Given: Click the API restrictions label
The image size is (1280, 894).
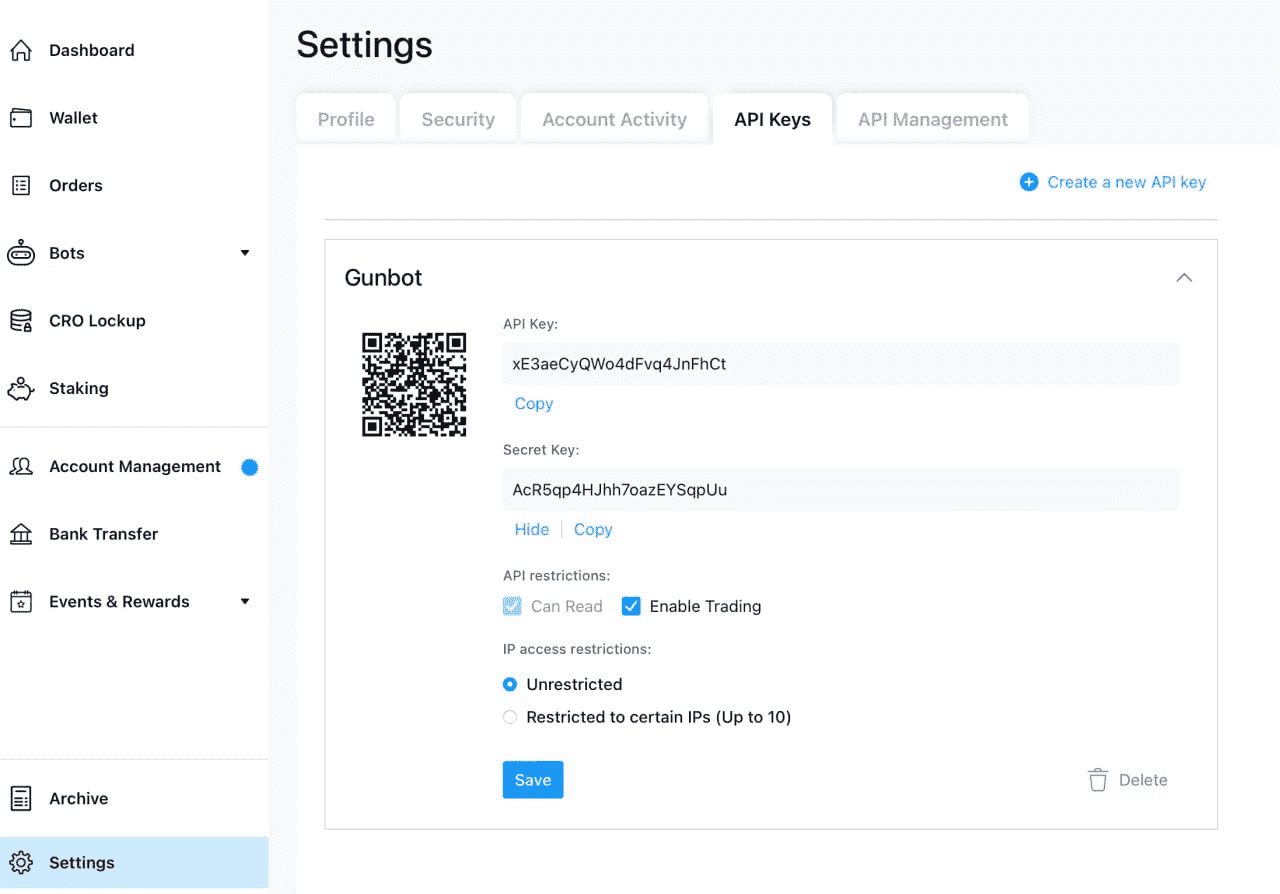Looking at the screenshot, I should tap(557, 576).
